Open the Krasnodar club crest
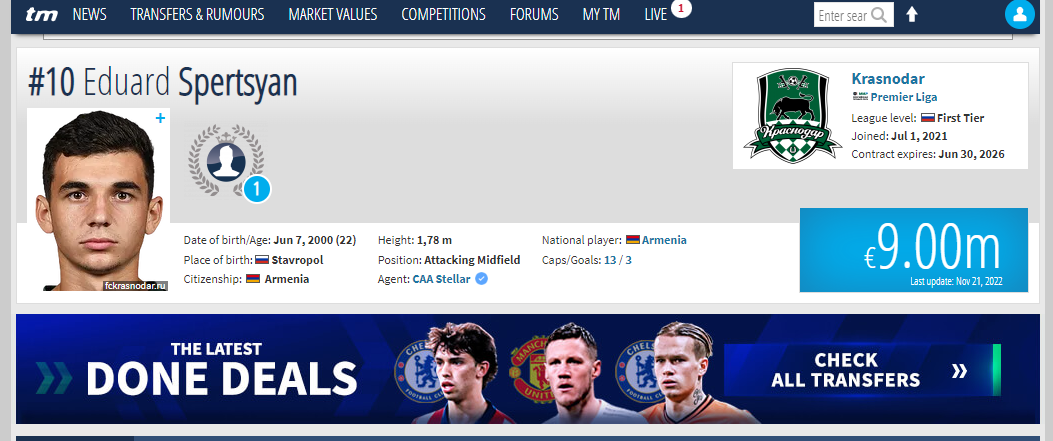This screenshot has height=441, width=1053. coord(792,116)
